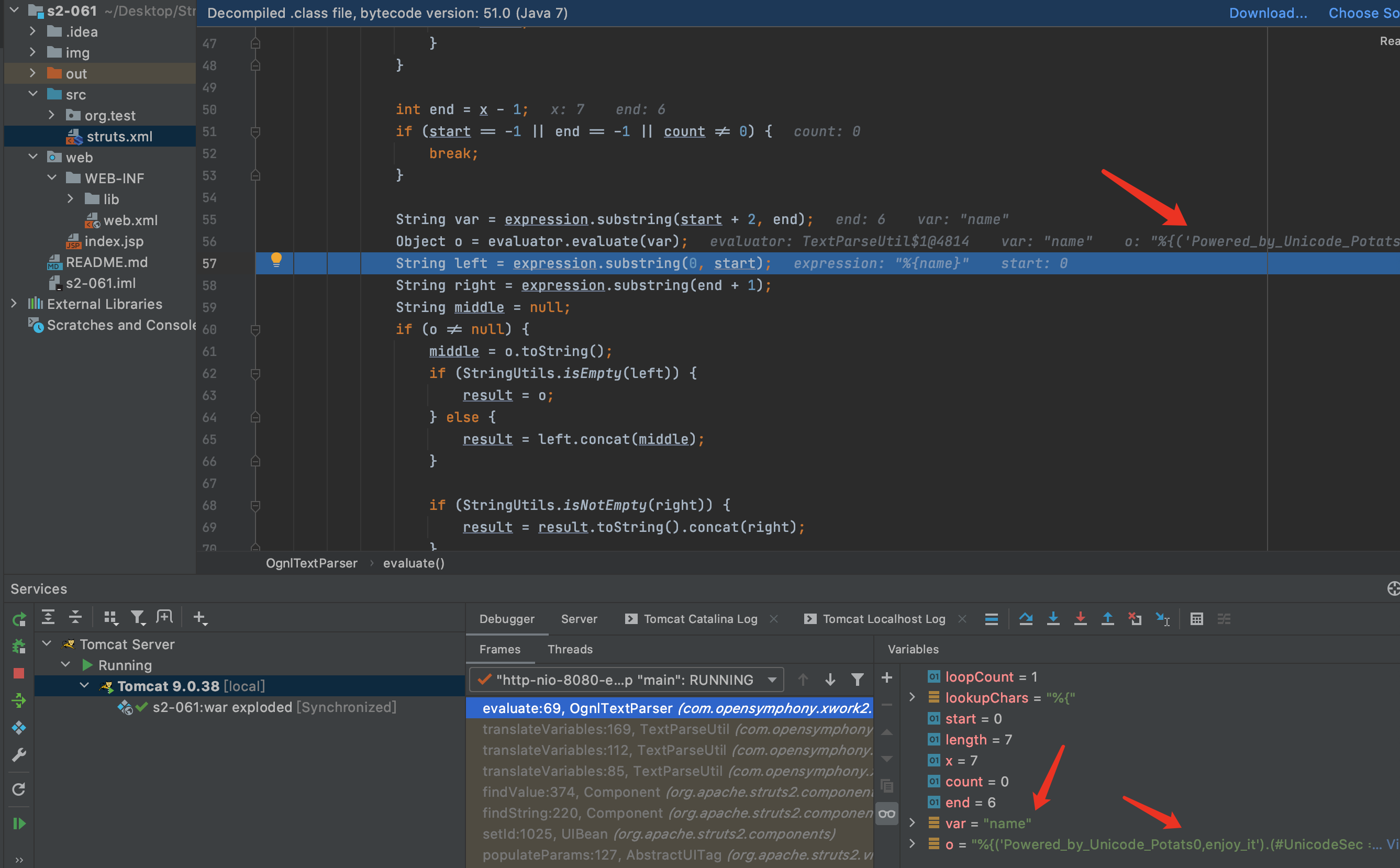Click the Download... sources link

pyautogui.click(x=1268, y=13)
